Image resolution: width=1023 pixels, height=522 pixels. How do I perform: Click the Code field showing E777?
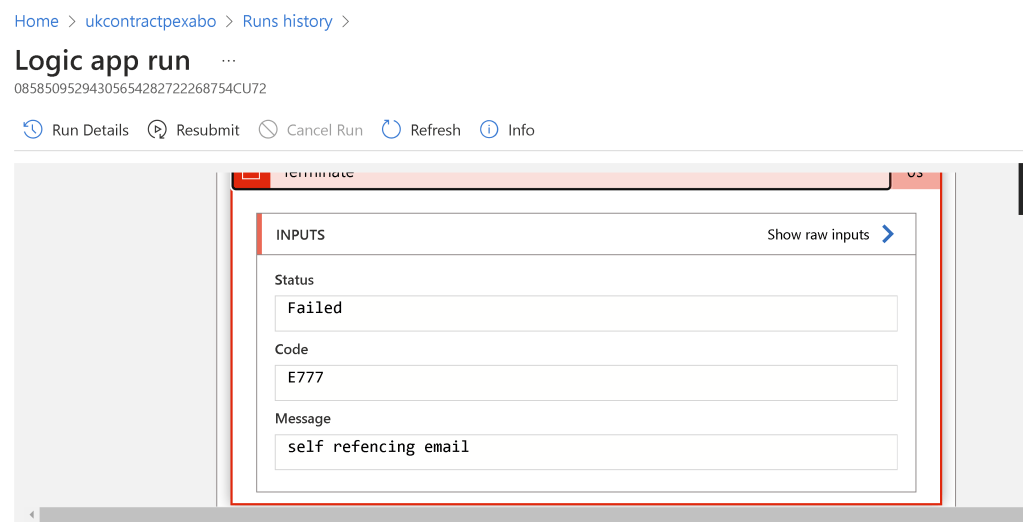[586, 382]
